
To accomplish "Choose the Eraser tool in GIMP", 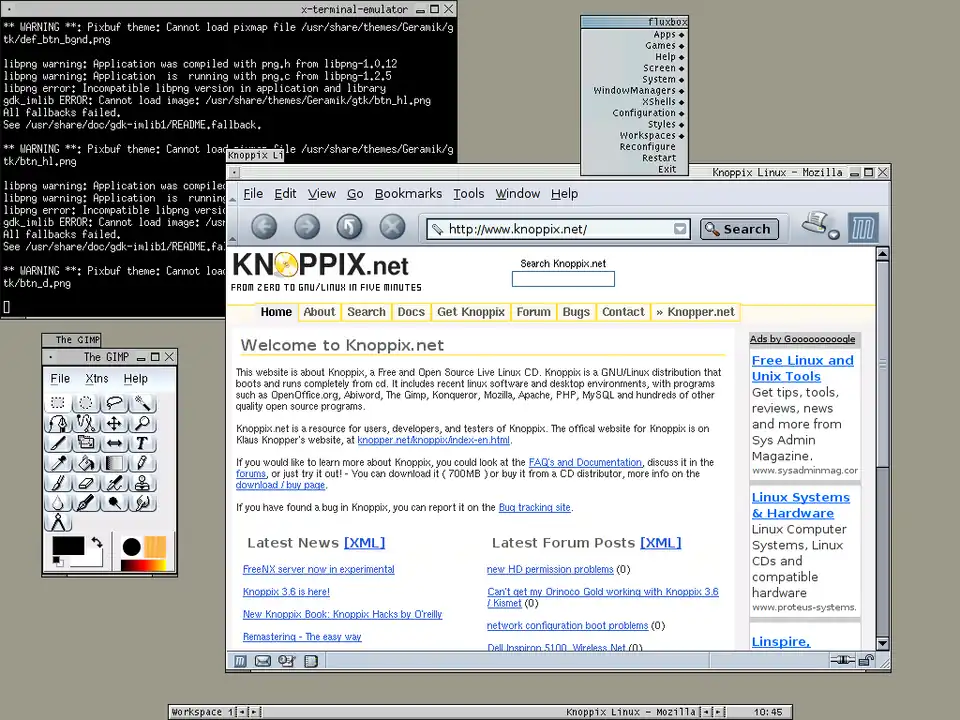I will (86, 483).
